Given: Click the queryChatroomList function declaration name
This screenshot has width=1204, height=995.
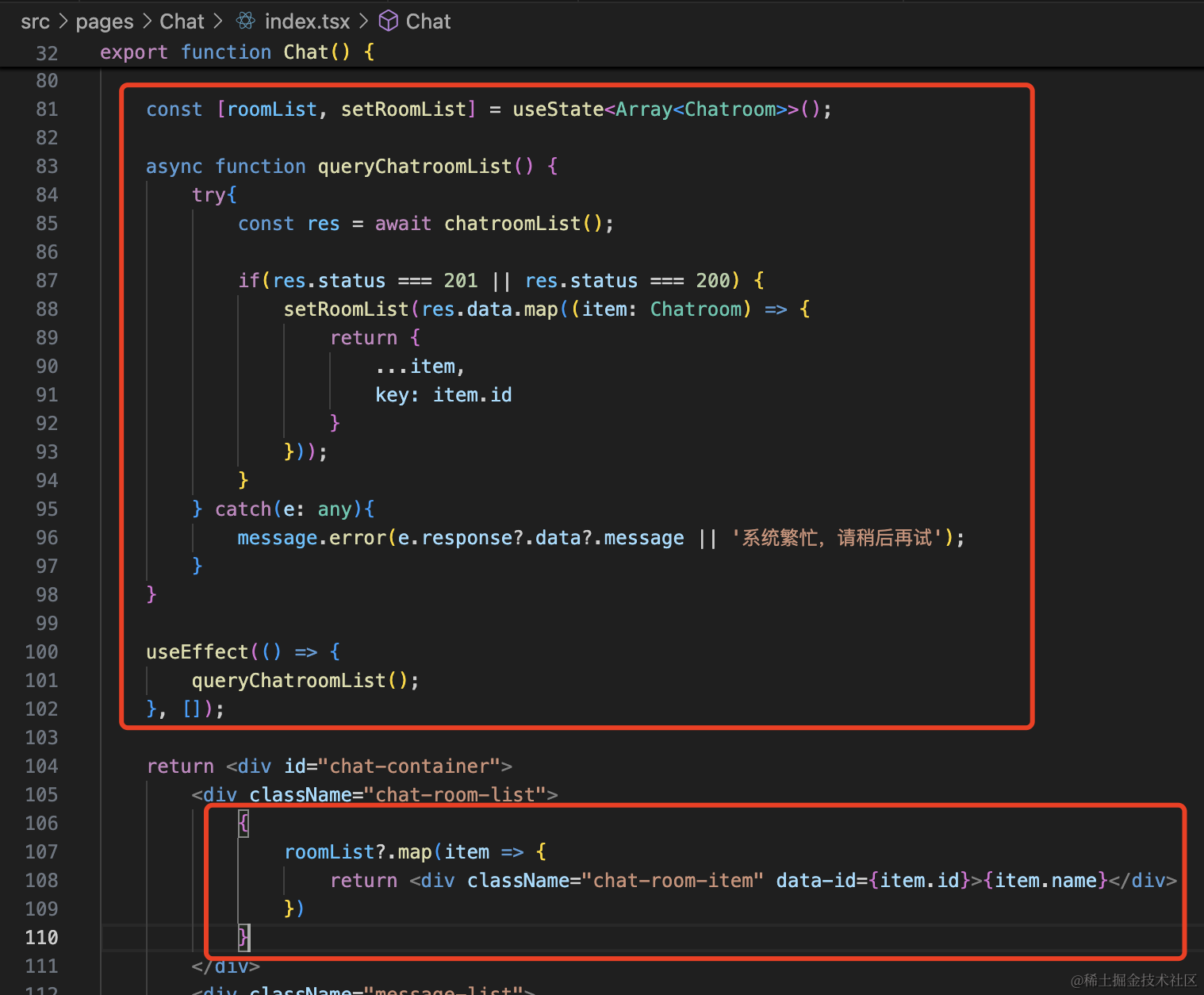Looking at the screenshot, I should tap(414, 167).
